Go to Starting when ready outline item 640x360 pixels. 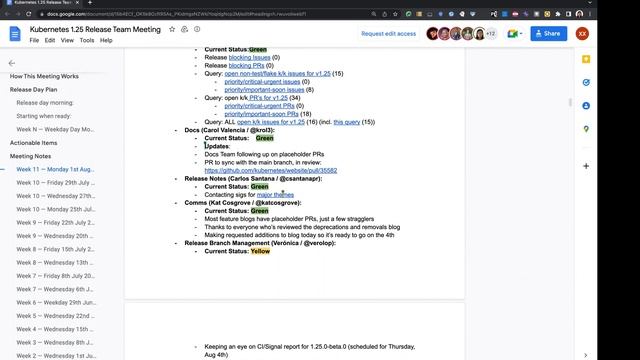click(44, 116)
